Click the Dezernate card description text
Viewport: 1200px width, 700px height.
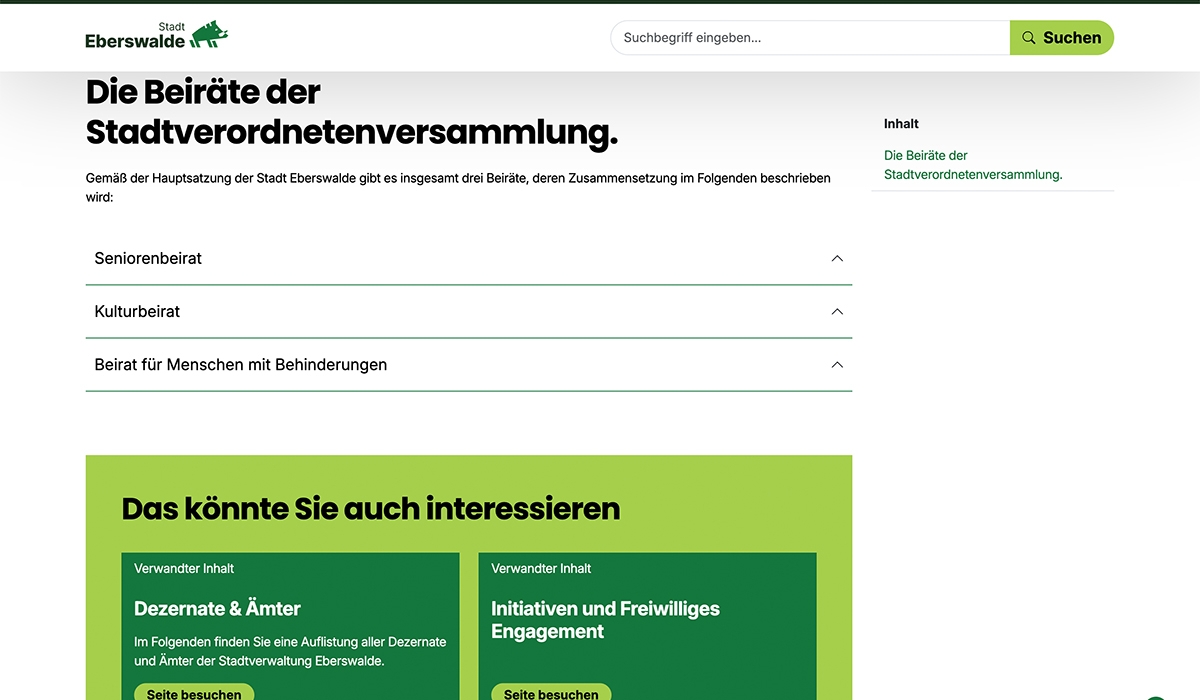[x=290, y=651]
